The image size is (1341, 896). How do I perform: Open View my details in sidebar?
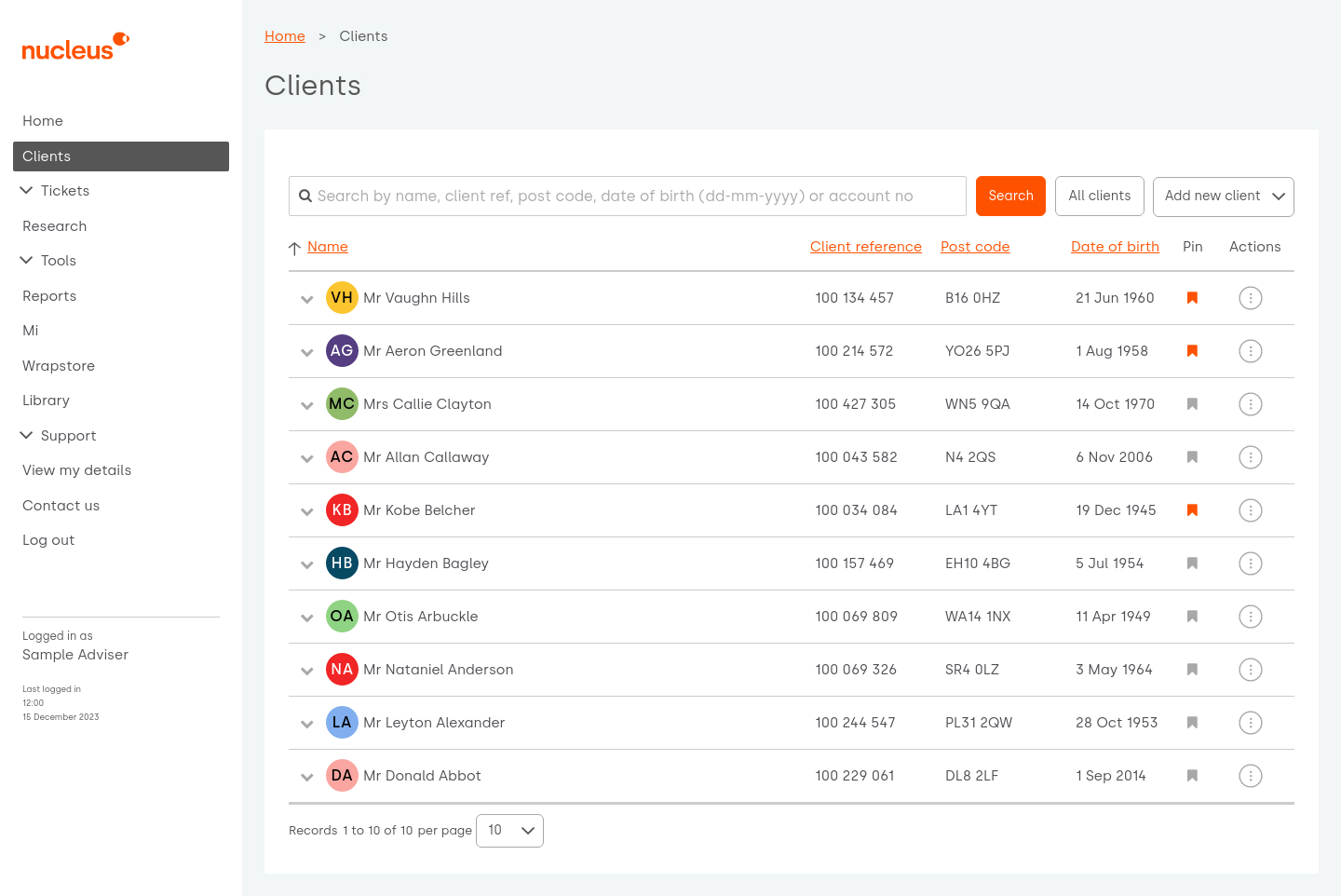tap(76, 470)
